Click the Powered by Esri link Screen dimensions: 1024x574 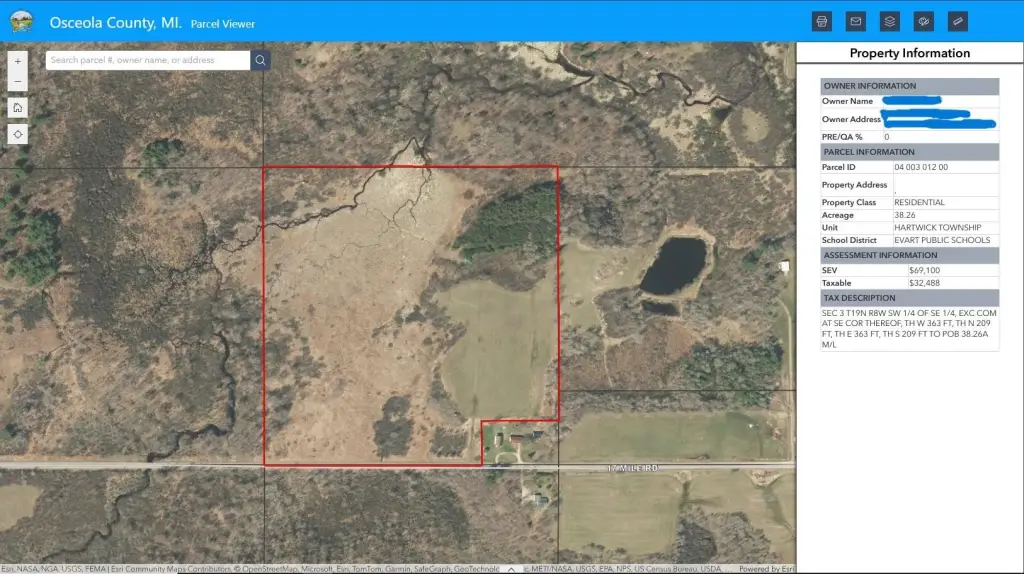coord(767,569)
